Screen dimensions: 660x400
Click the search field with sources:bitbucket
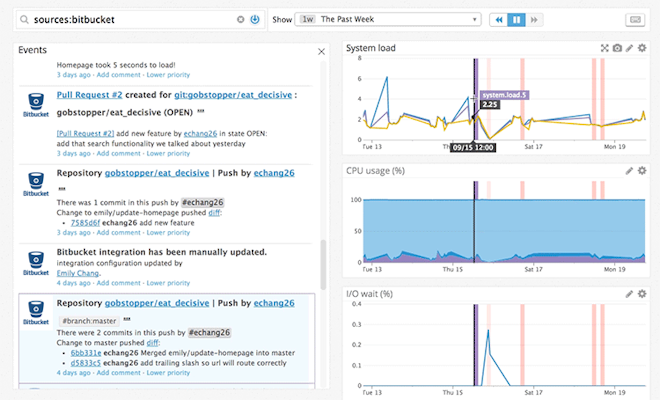(130, 19)
